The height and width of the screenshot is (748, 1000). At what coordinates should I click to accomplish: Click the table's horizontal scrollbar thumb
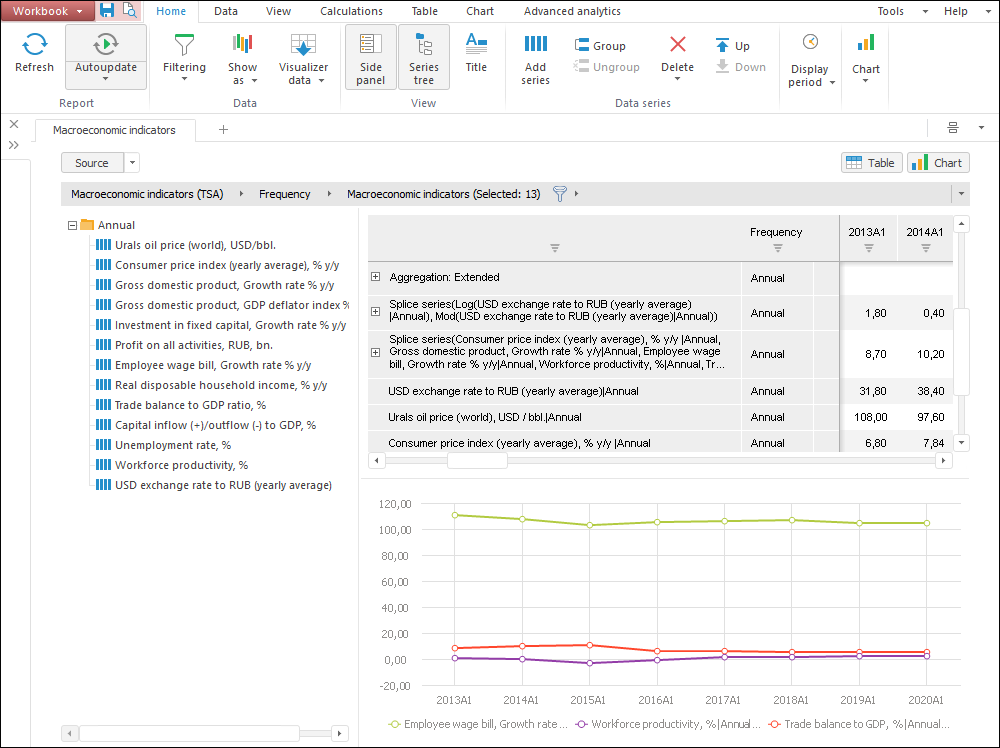[477, 461]
